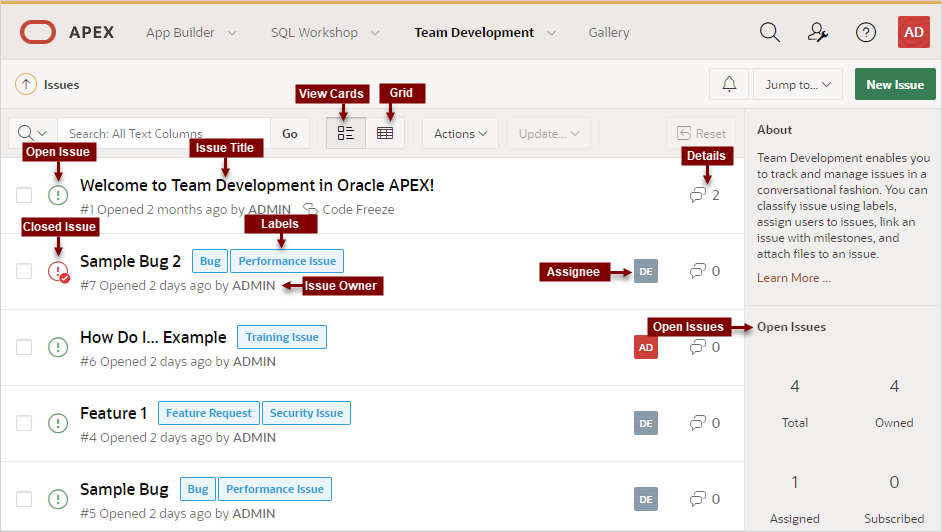This screenshot has width=942, height=532.
Task: Click the Oracle APEX logo
Action: point(38,32)
